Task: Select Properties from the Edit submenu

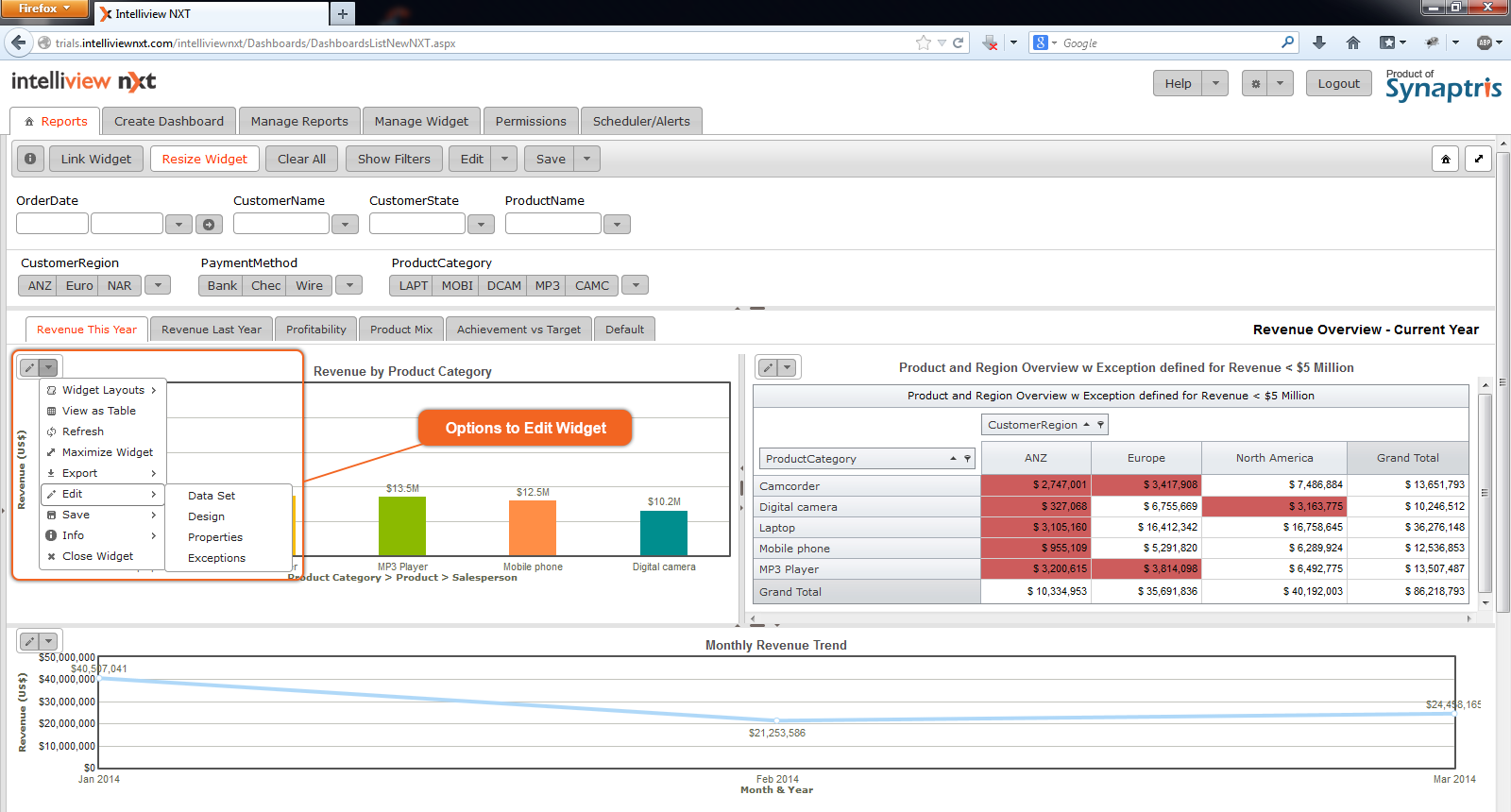Action: click(x=215, y=537)
